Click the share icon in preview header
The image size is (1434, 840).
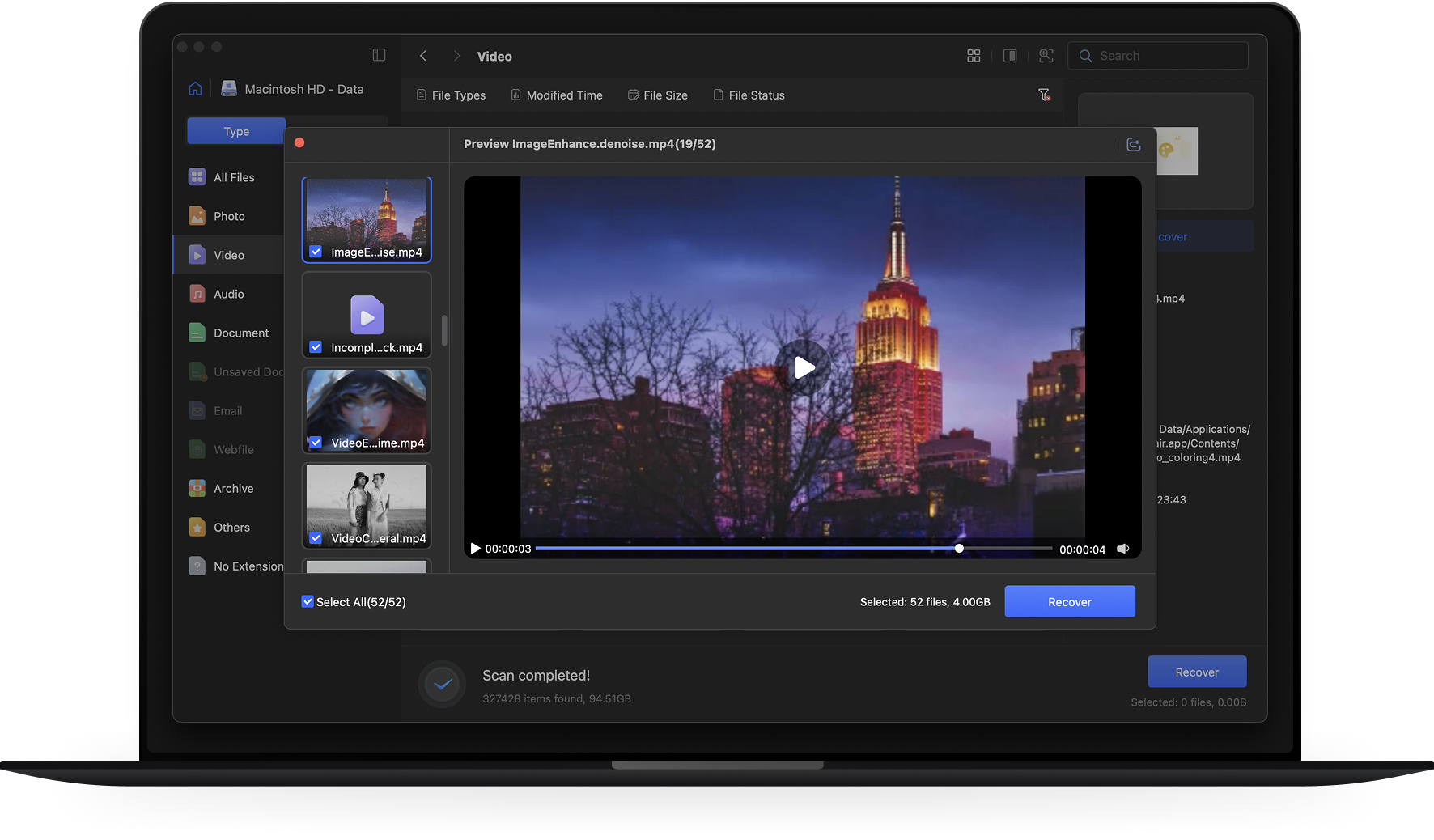click(x=1133, y=145)
